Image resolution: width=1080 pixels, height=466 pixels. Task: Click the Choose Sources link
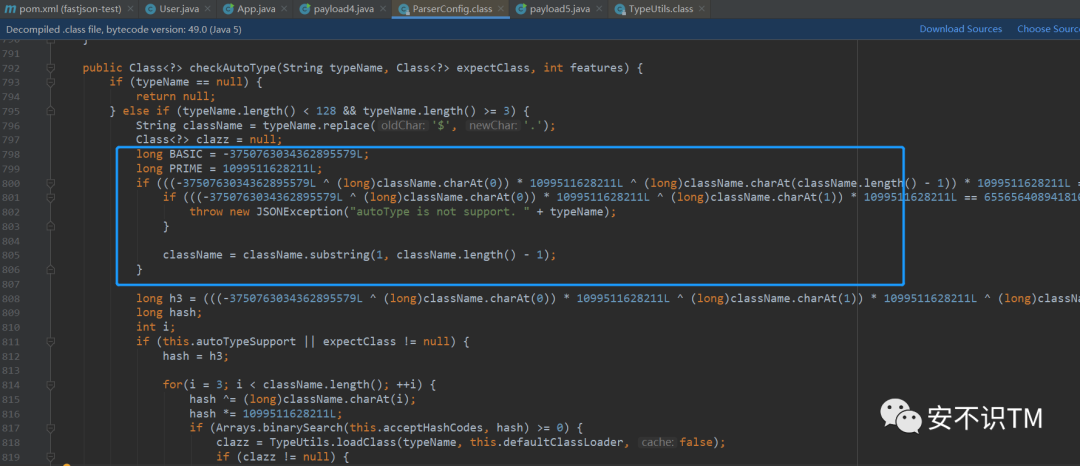click(x=1048, y=29)
